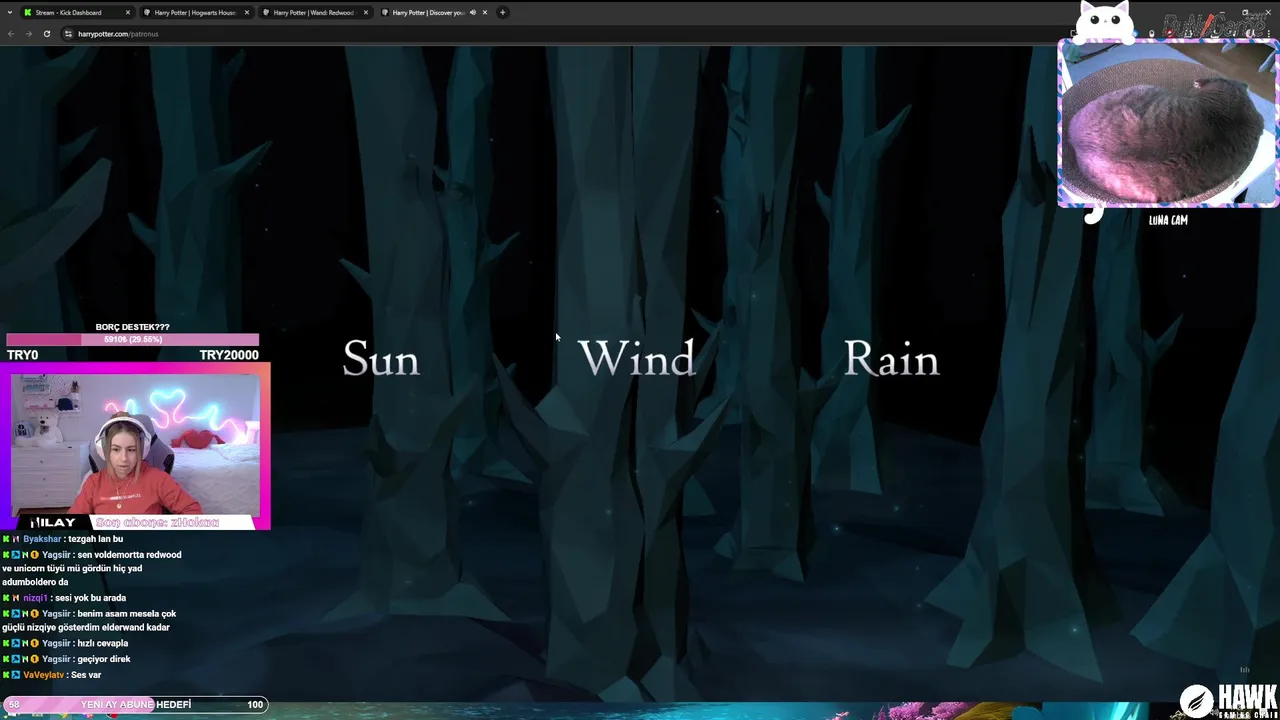Screen dimensions: 1280x720
Task: Switch to the Hogwarts House tab
Action: (x=196, y=13)
